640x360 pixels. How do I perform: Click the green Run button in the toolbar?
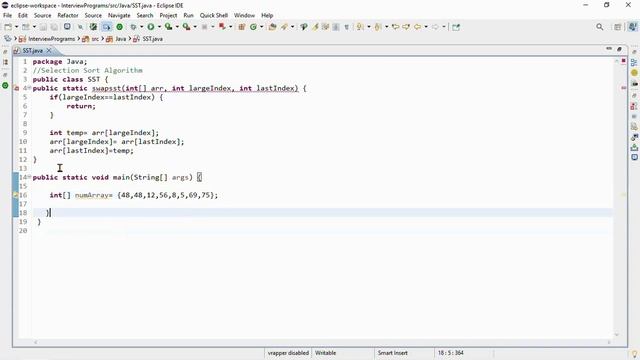(x=151, y=27)
